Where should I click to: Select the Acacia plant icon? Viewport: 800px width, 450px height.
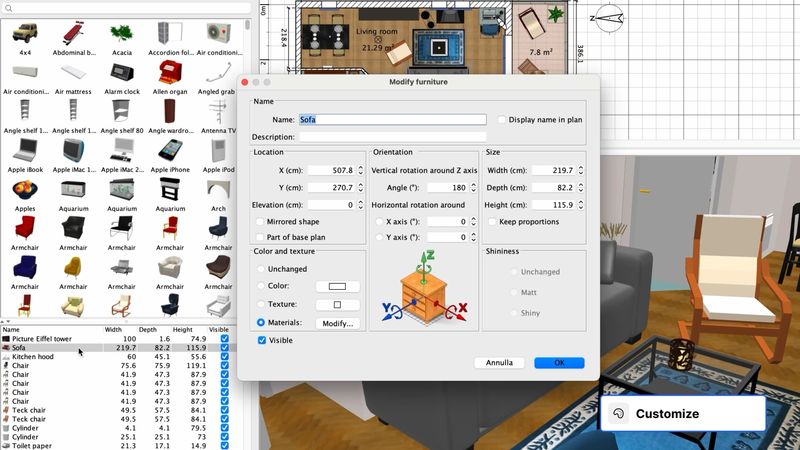(121, 34)
